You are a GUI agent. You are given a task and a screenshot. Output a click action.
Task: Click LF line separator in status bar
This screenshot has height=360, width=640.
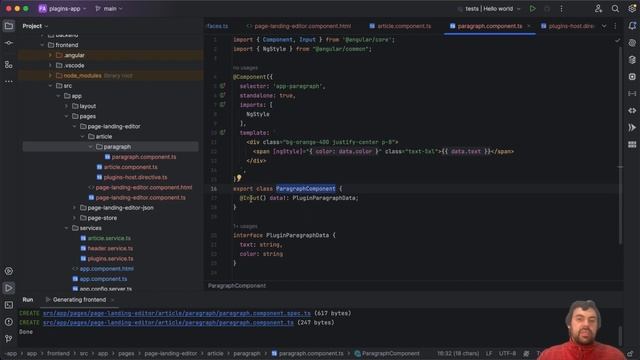click(489, 353)
